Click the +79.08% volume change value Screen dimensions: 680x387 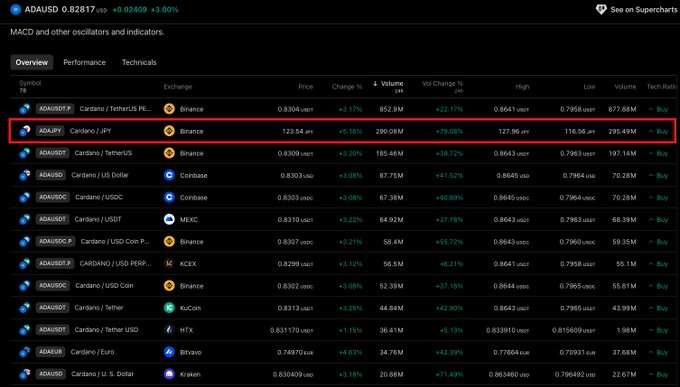[449, 131]
